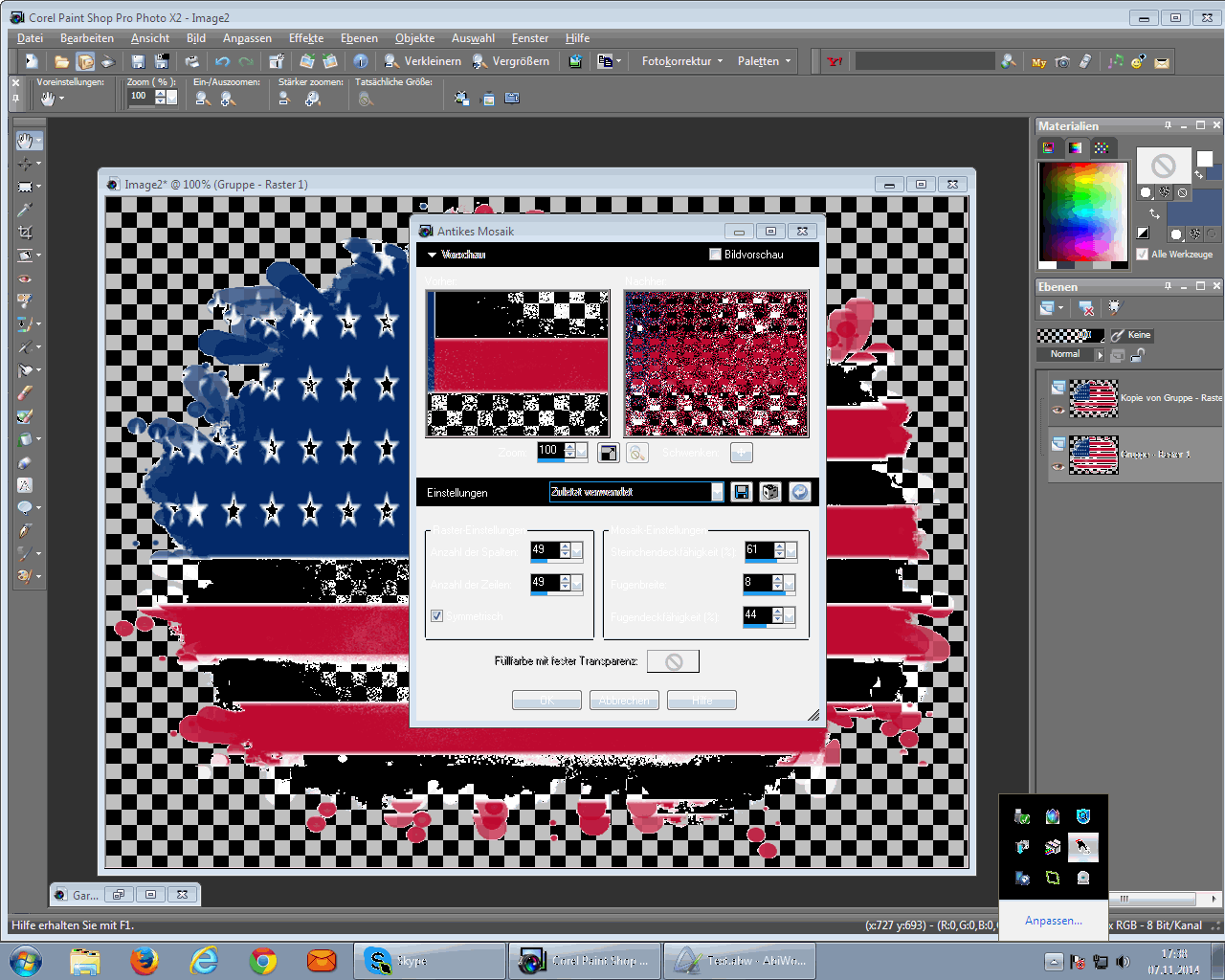Open Firefox from the taskbar
1225x980 pixels.
click(x=145, y=960)
